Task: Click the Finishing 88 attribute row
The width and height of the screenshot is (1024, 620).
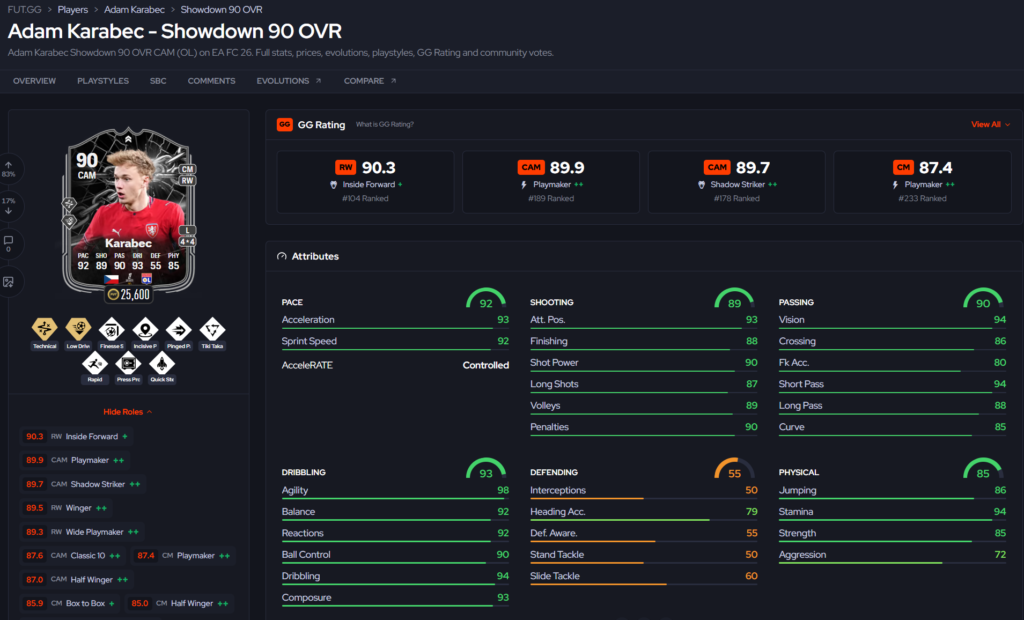Action: pyautogui.click(x=644, y=342)
